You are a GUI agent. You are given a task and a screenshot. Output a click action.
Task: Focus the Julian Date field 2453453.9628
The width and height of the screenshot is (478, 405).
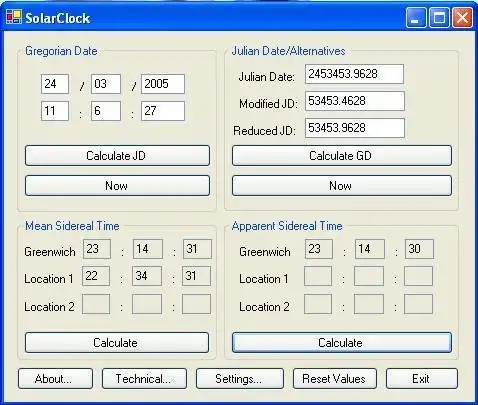coord(354,74)
